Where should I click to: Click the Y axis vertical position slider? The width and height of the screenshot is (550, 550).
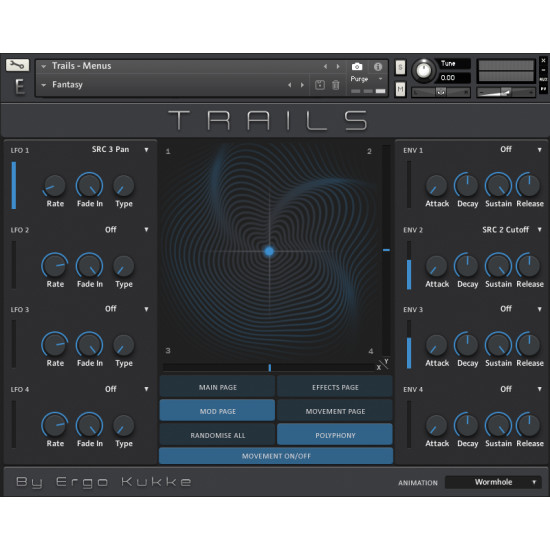pyautogui.click(x=386, y=250)
